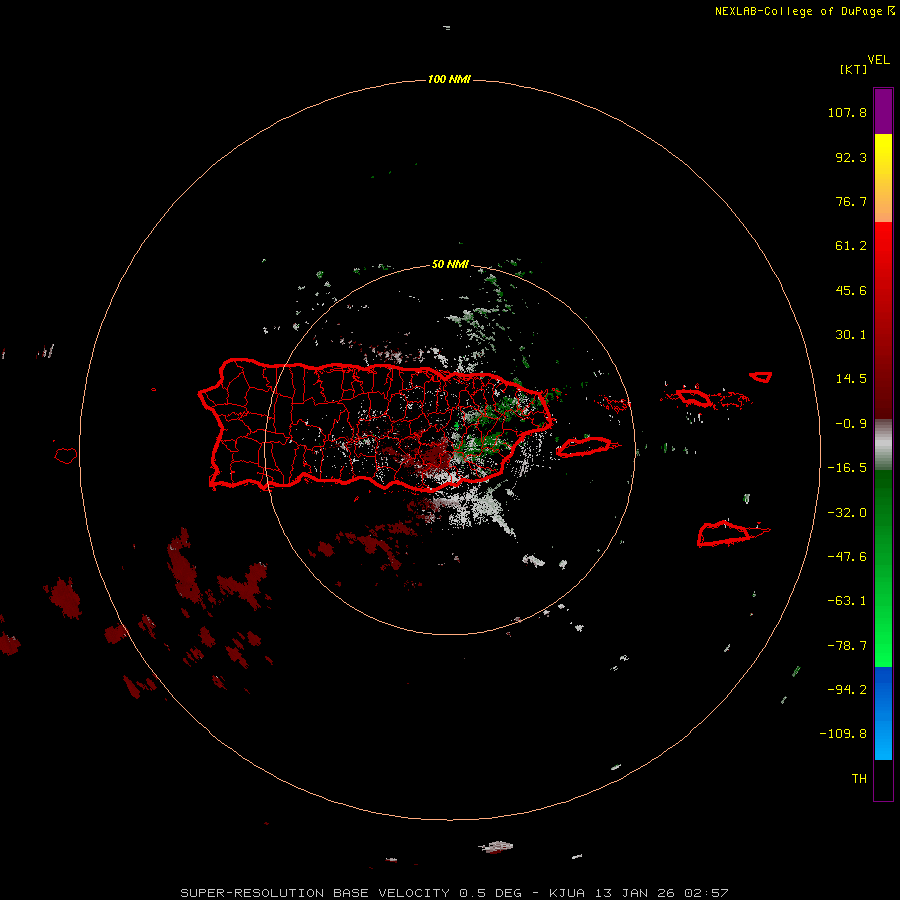Viewport: 900px width, 900px height.
Task: Select the 107.8 legend value
Action: (x=847, y=112)
